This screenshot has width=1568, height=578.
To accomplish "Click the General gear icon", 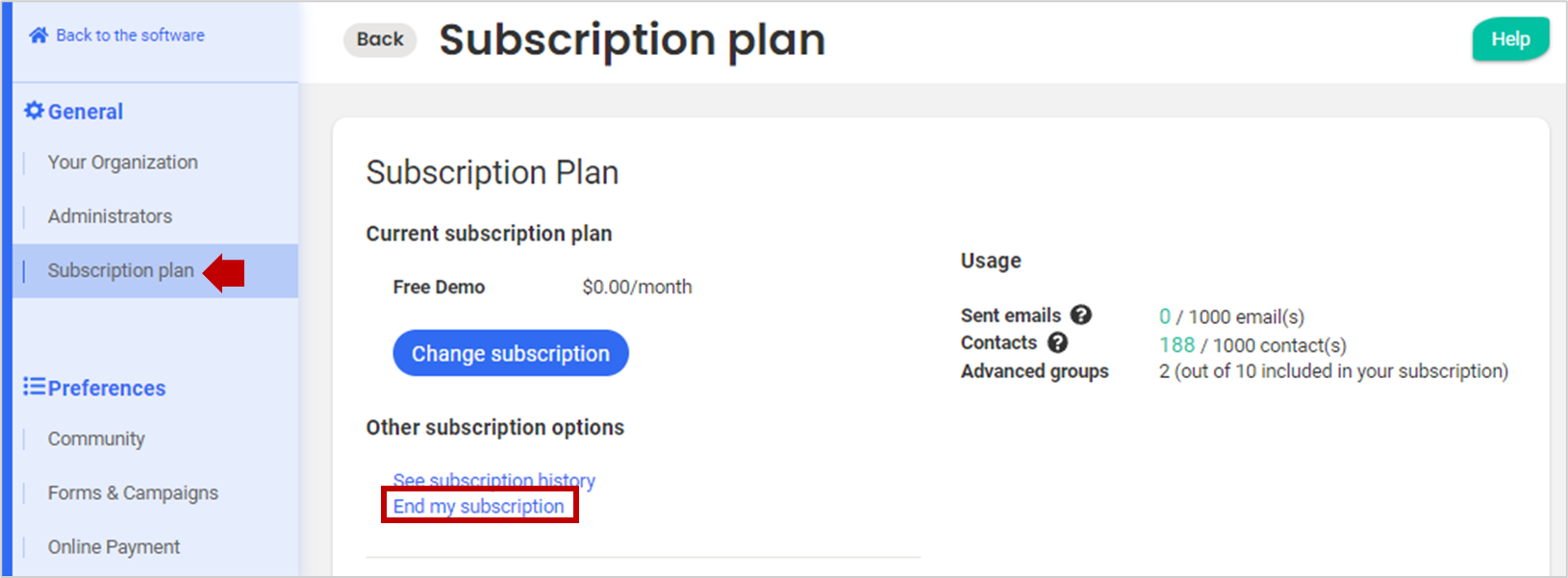I will click(34, 111).
